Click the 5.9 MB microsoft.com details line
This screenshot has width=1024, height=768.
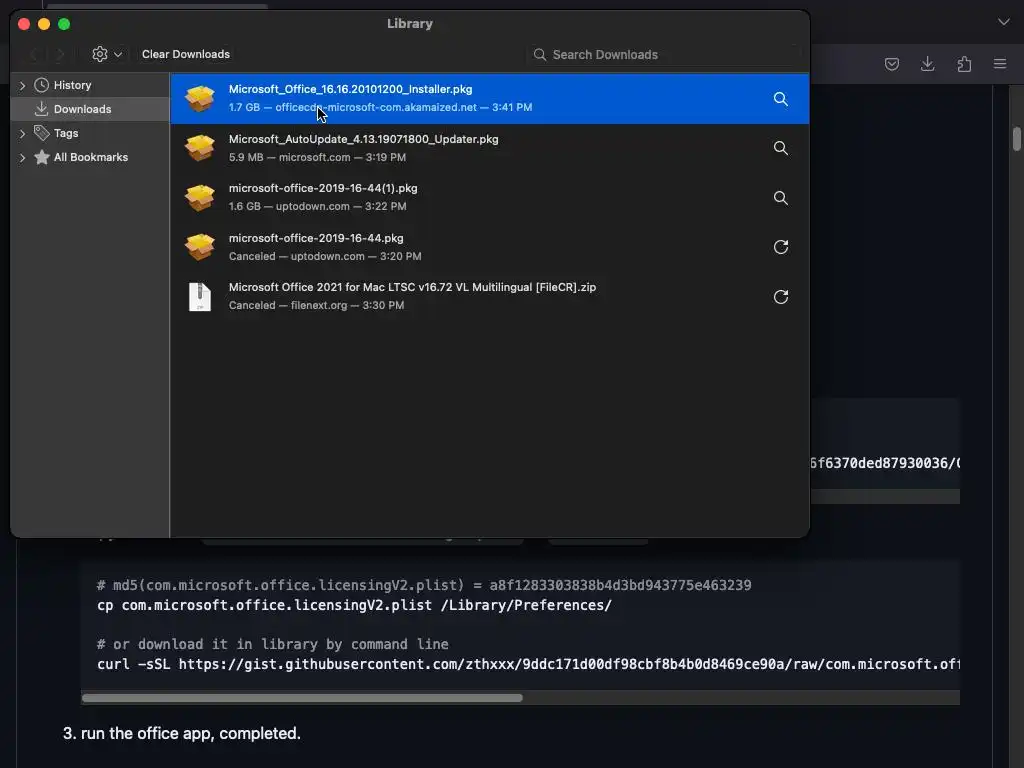click(317, 157)
